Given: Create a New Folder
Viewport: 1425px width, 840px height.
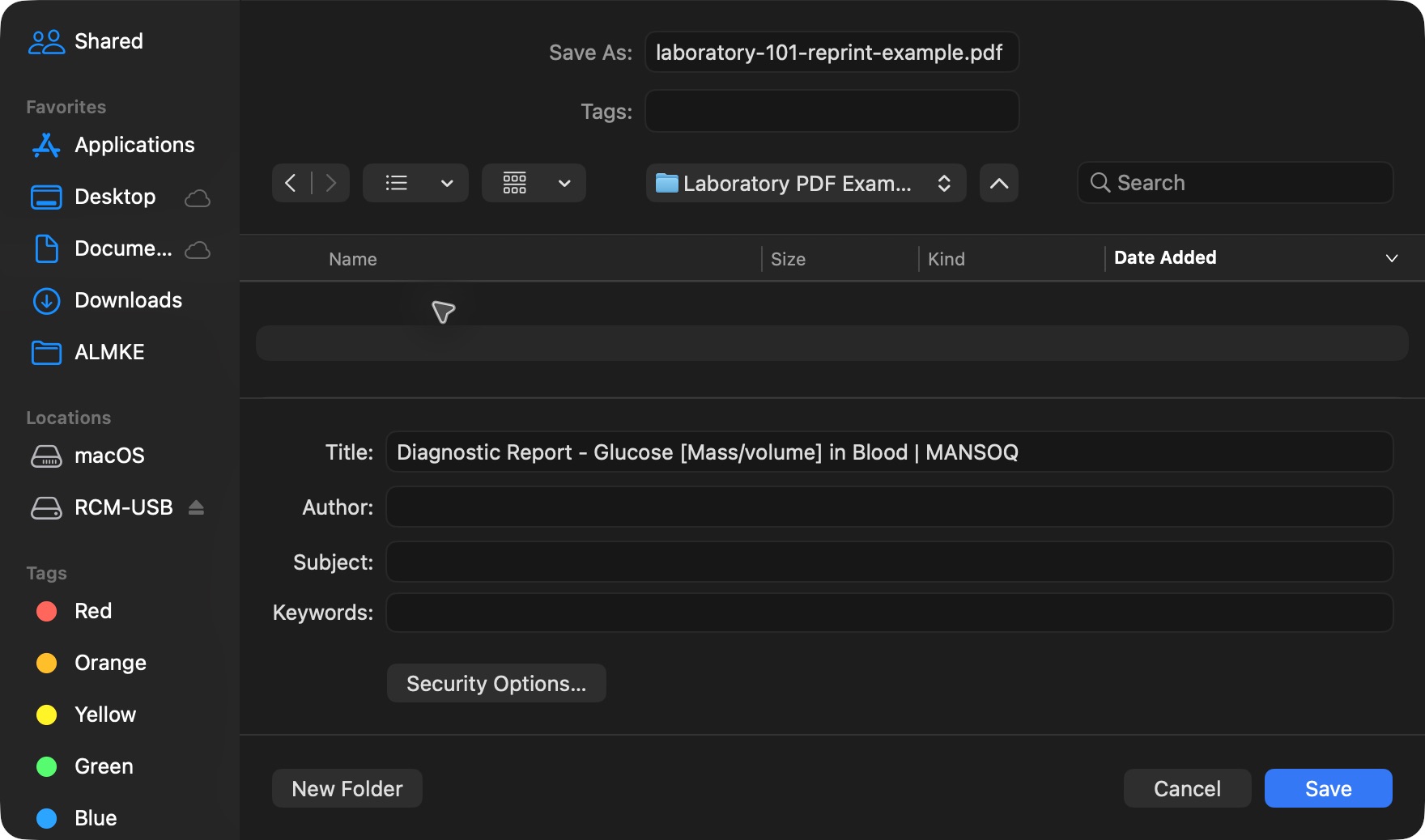Looking at the screenshot, I should coord(347,788).
